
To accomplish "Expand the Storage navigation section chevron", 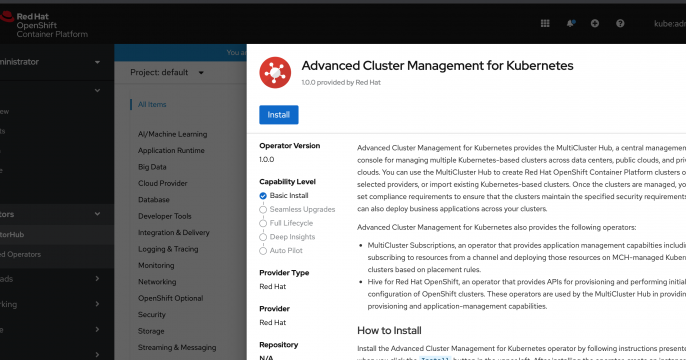I will click(97, 329).
